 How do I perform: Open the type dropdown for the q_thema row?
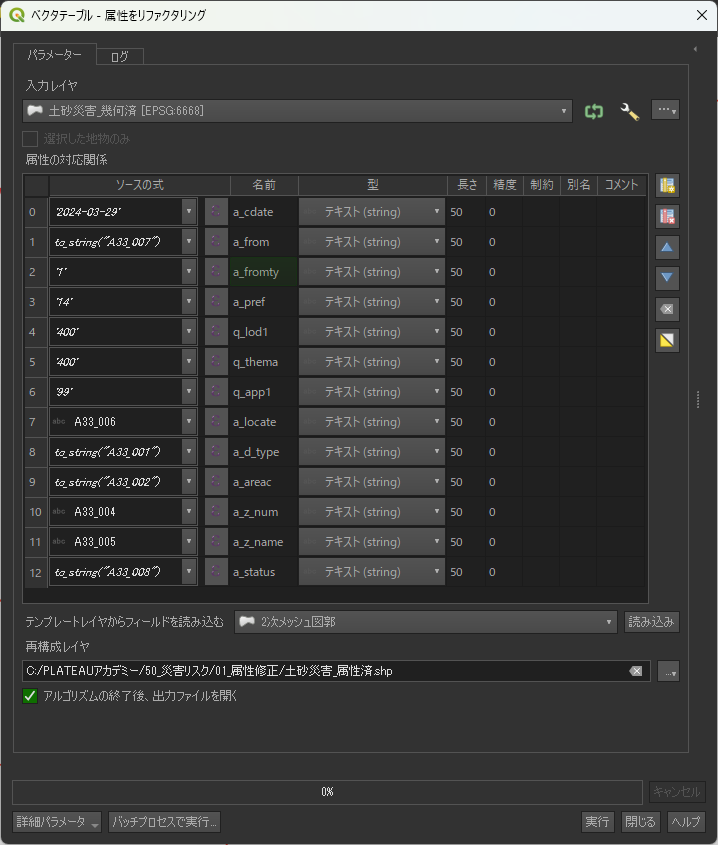tap(372, 362)
